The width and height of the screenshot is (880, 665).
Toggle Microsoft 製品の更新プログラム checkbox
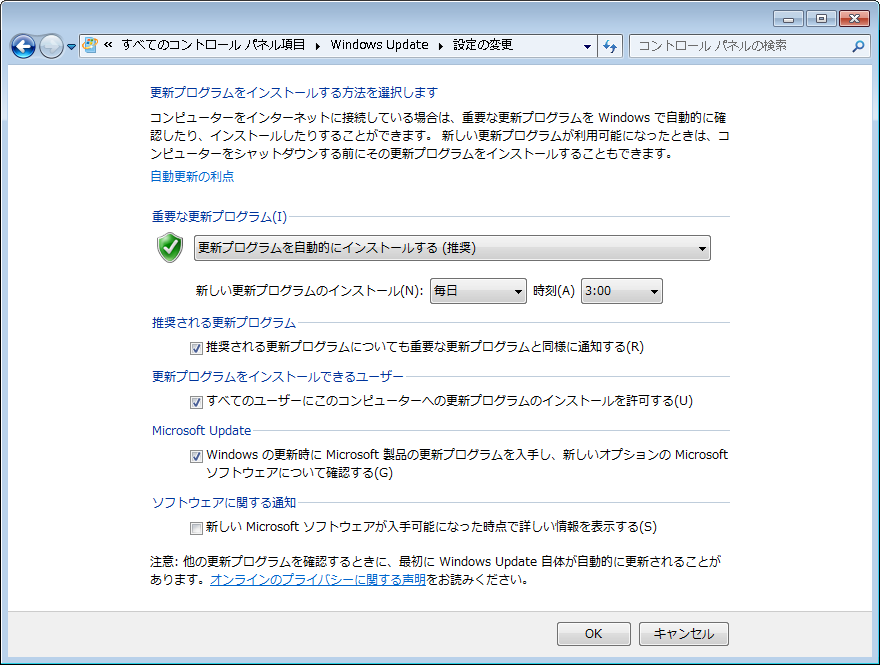pyautogui.click(x=196, y=456)
